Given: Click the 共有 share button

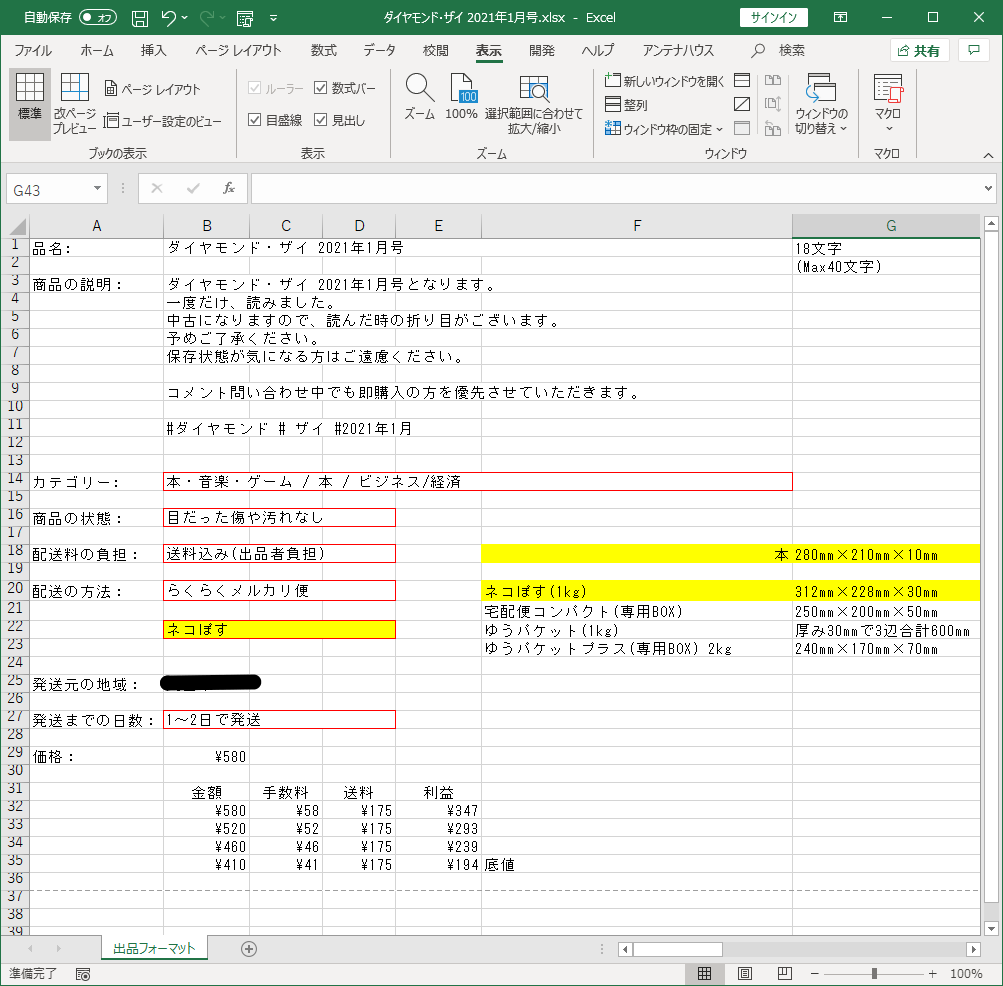Looking at the screenshot, I should (x=919, y=51).
